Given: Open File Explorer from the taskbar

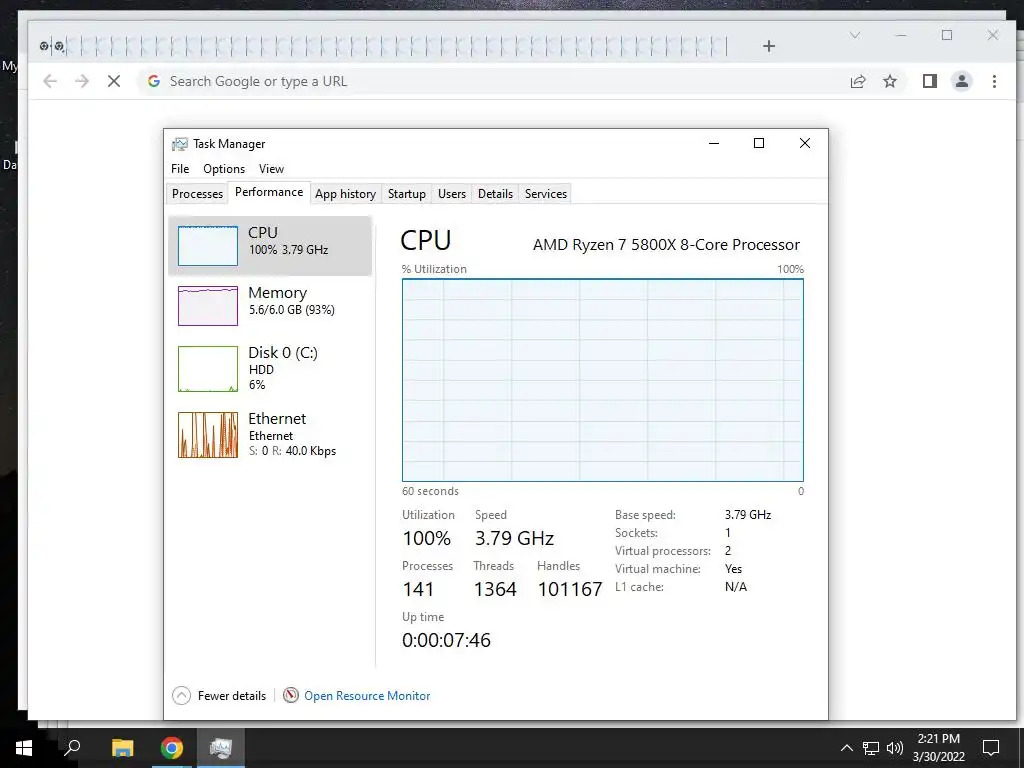Looking at the screenshot, I should point(122,747).
